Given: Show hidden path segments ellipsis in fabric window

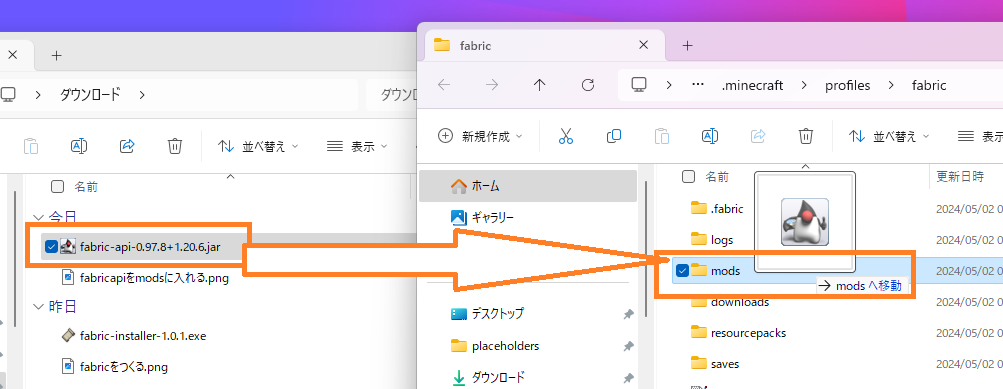Looking at the screenshot, I should [x=698, y=85].
